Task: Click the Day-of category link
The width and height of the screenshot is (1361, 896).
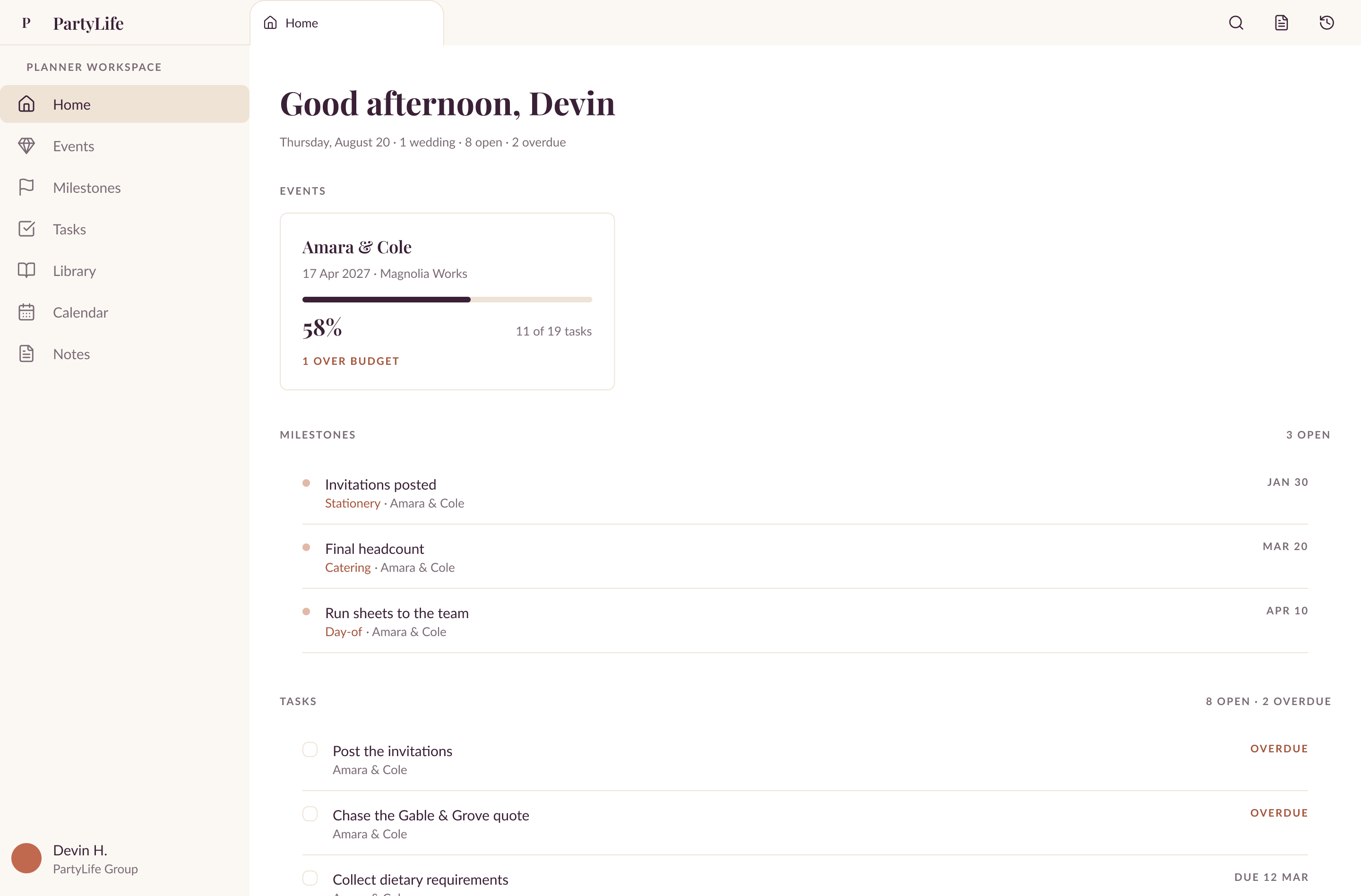Action: tap(343, 632)
